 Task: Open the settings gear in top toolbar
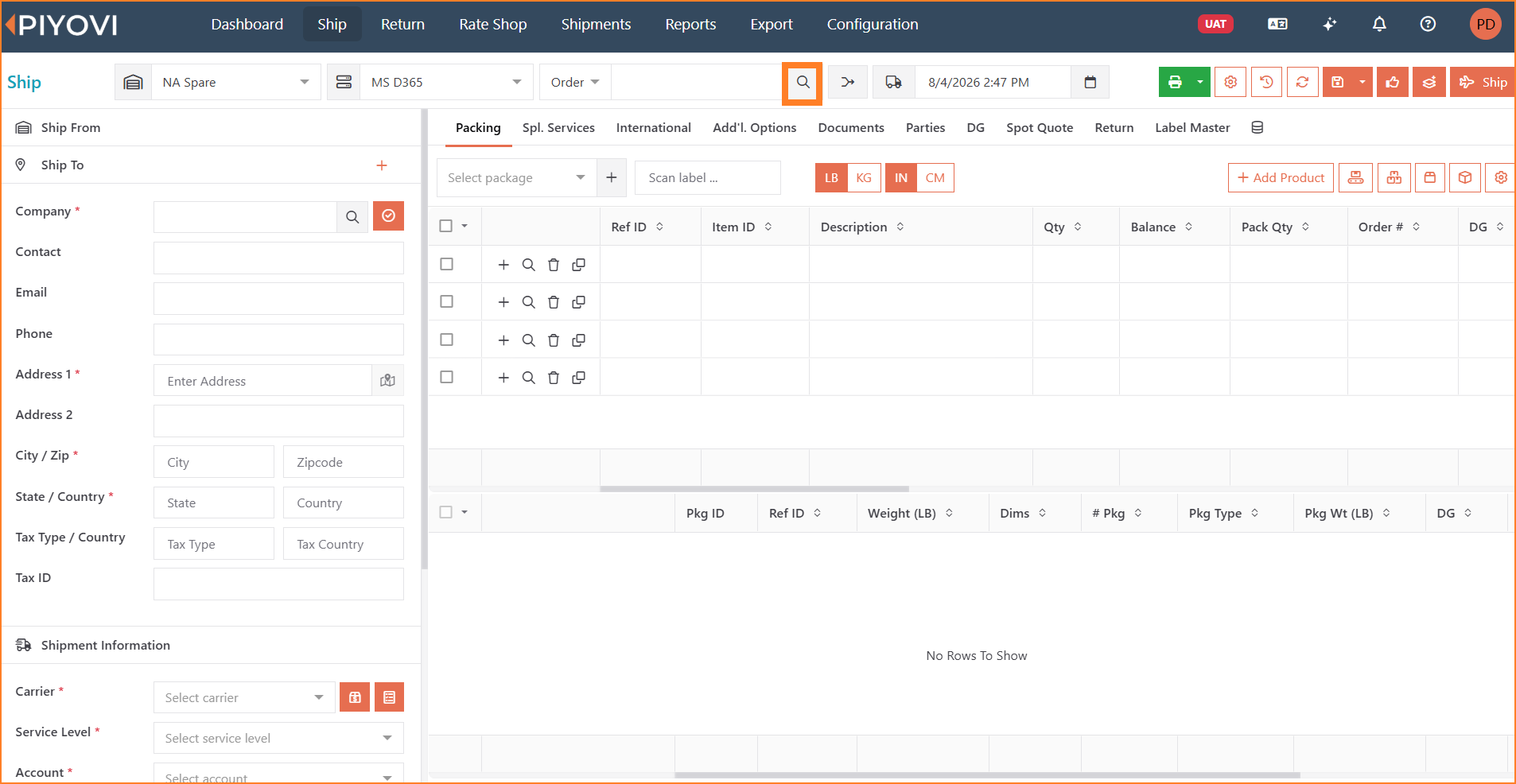(1230, 83)
